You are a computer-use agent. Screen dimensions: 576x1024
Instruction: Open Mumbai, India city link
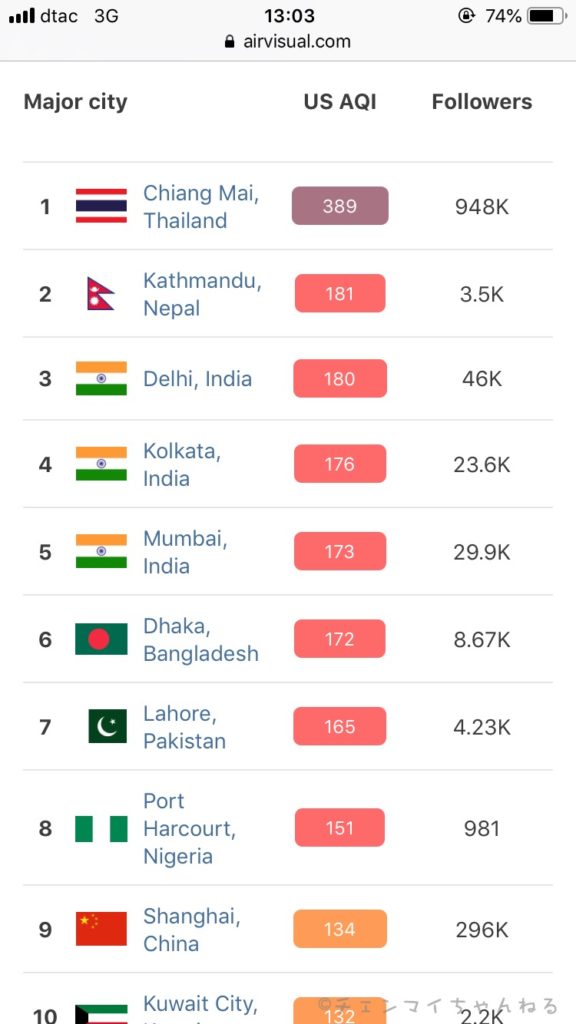[x=185, y=552]
